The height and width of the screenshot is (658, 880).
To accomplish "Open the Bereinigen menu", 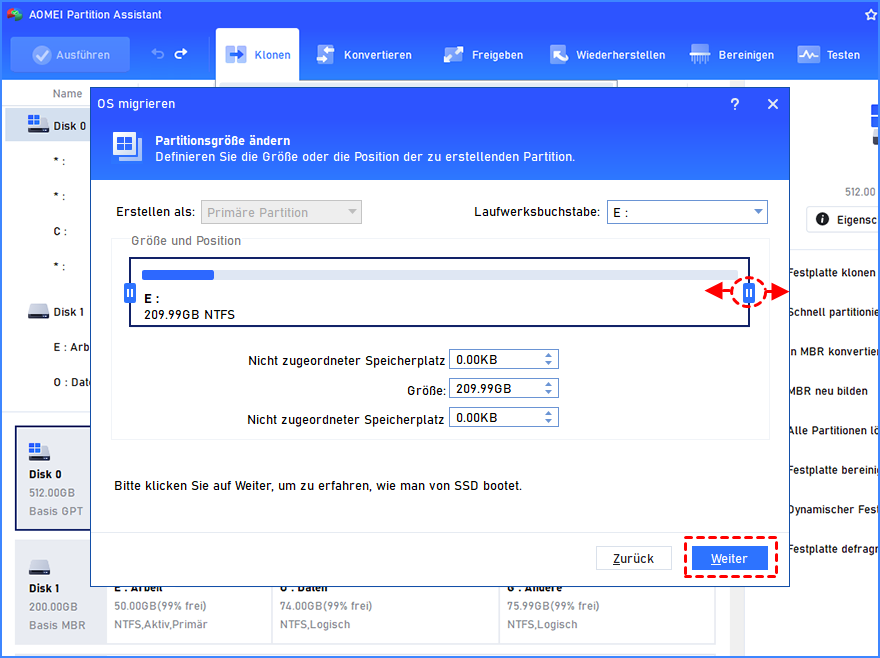I will (x=732, y=54).
